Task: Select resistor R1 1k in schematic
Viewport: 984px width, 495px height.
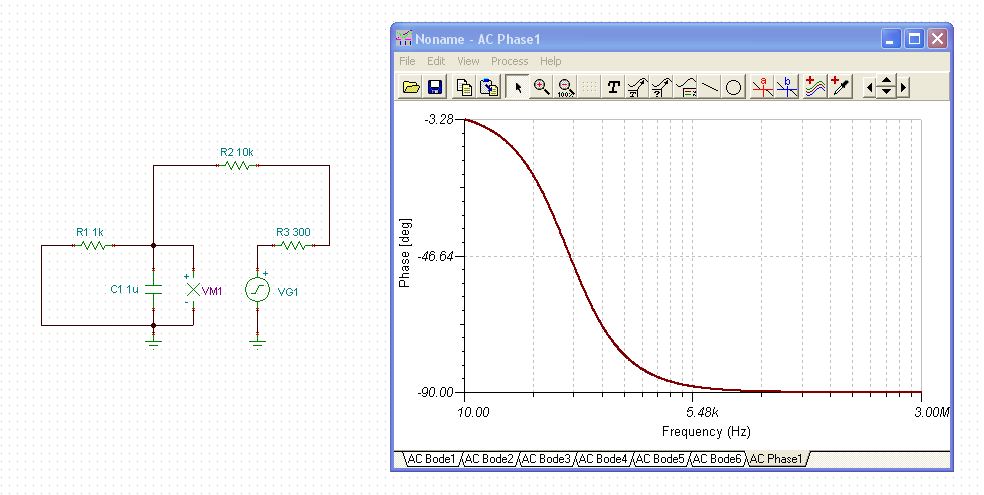Action: (94, 245)
